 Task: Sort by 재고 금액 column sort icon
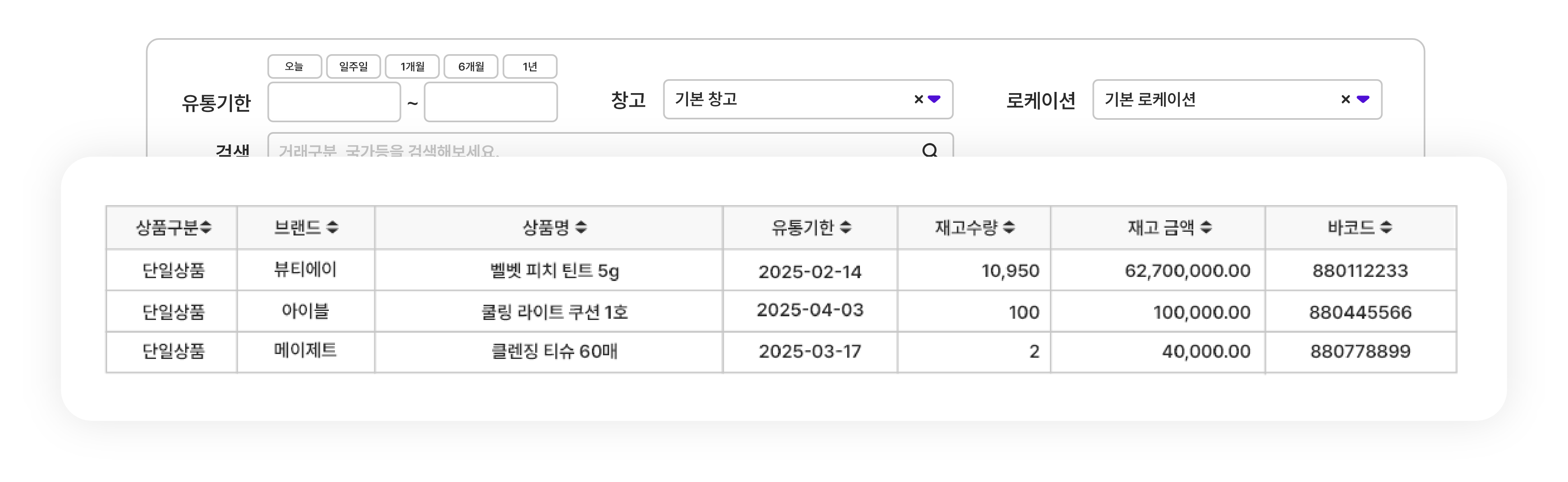(x=1206, y=228)
